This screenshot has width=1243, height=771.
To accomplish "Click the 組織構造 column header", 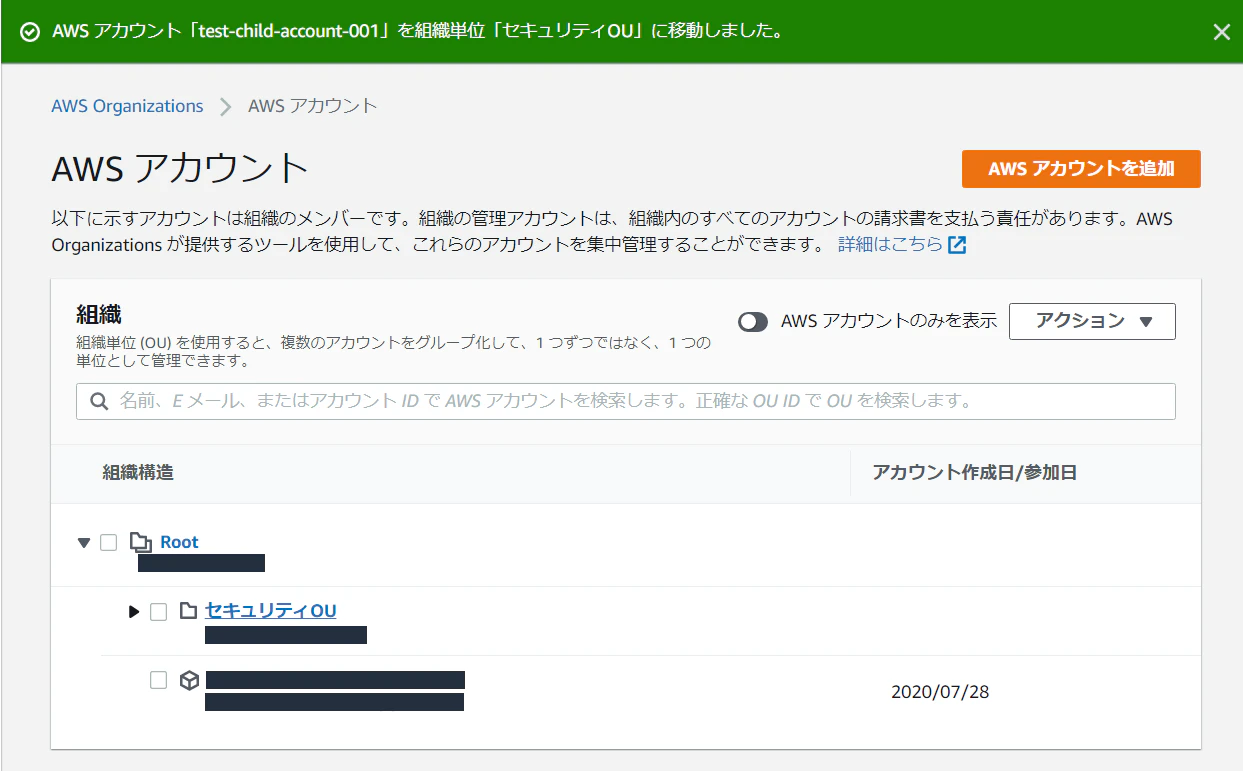I will (x=138, y=472).
